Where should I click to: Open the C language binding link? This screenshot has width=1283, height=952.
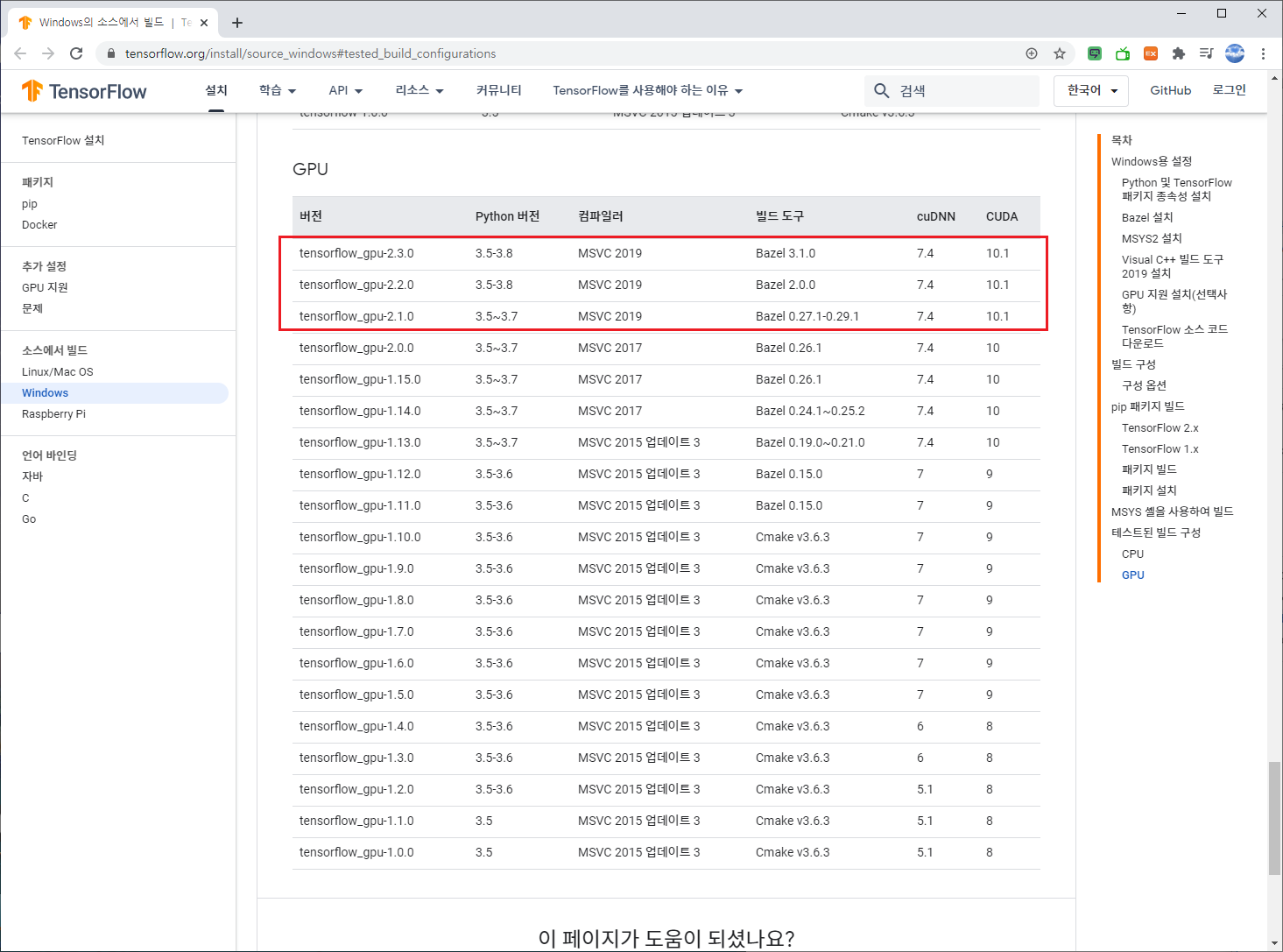coord(25,498)
